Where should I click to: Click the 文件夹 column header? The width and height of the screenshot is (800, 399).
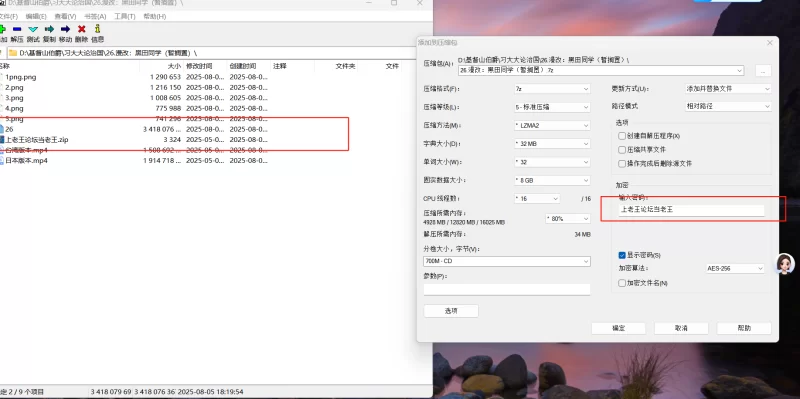[x=345, y=66]
